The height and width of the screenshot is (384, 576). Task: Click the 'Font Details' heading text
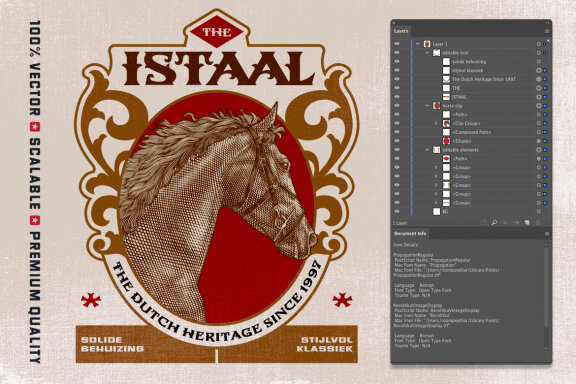click(405, 245)
